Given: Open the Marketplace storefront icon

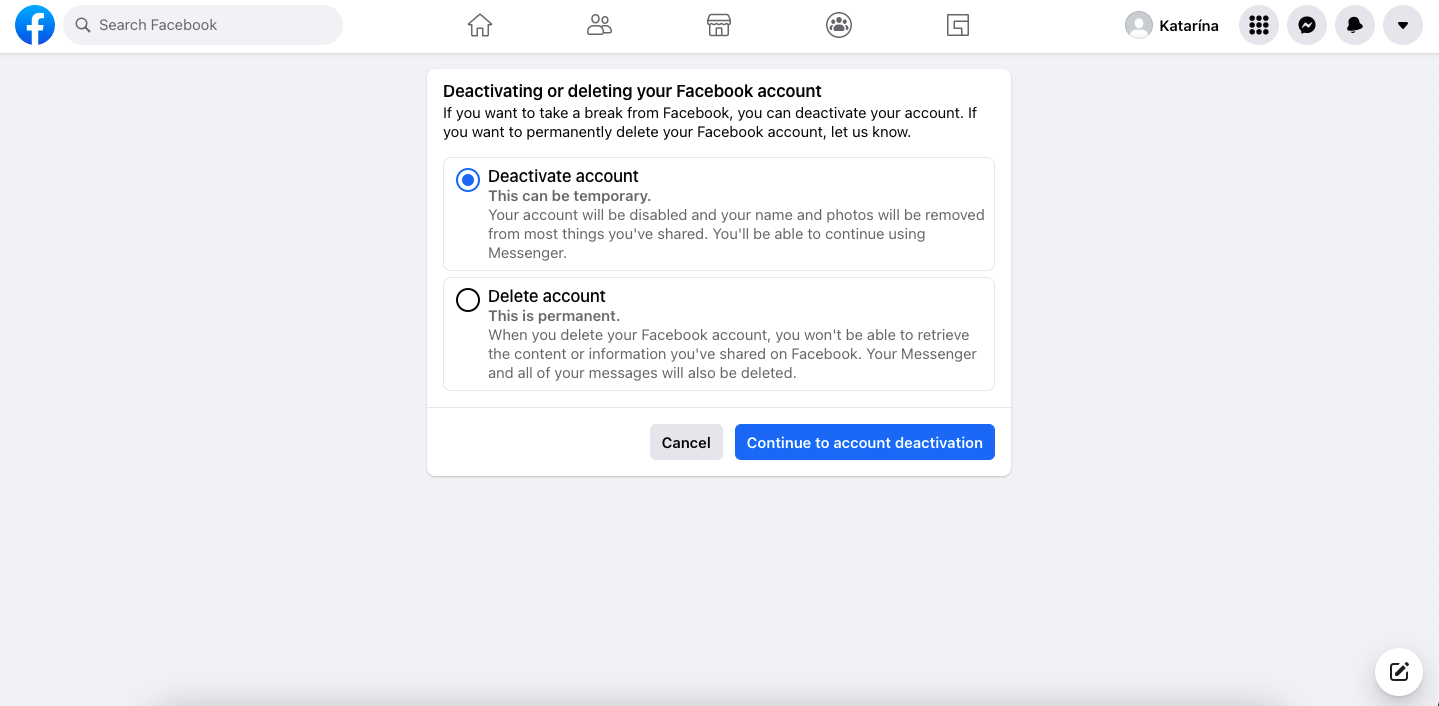Looking at the screenshot, I should (719, 25).
